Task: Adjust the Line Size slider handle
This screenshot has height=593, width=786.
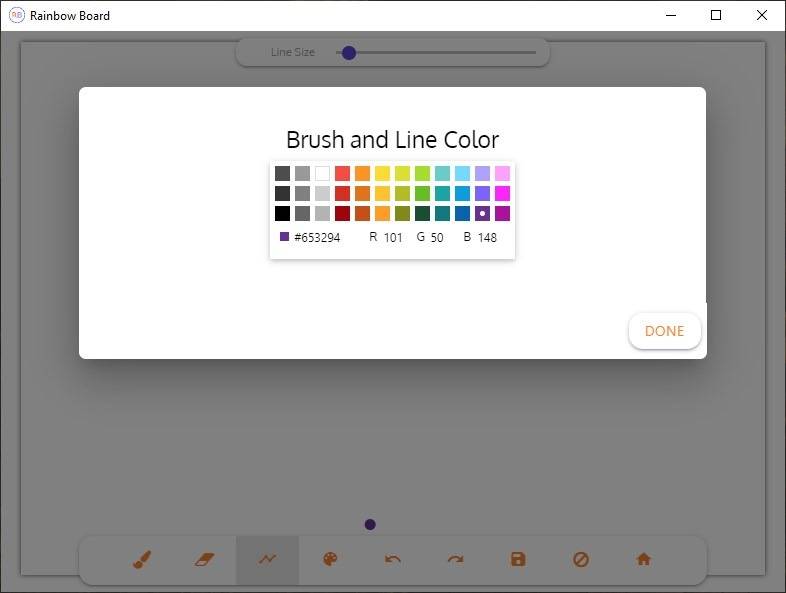Action: [x=349, y=53]
